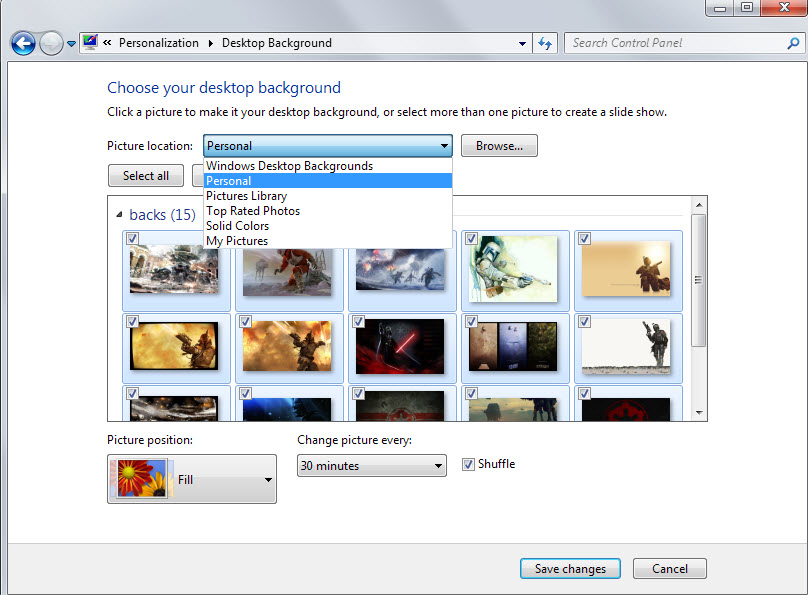Screen dimensions: 808x595
Task: Click the scroll up arrow of wallpaper list
Action: 699,205
